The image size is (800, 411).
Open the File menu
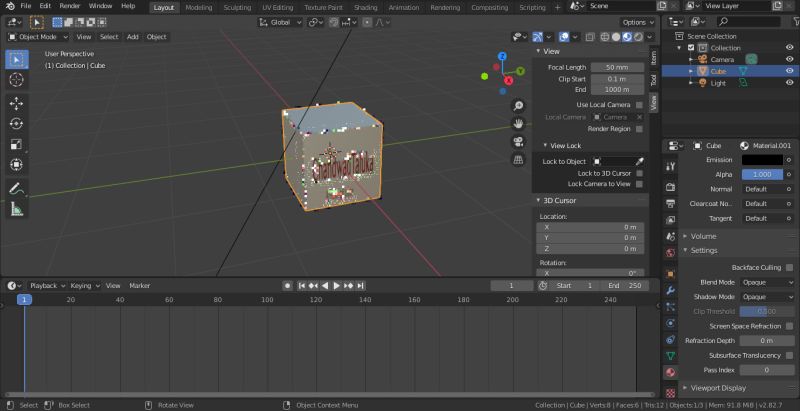pos(26,6)
